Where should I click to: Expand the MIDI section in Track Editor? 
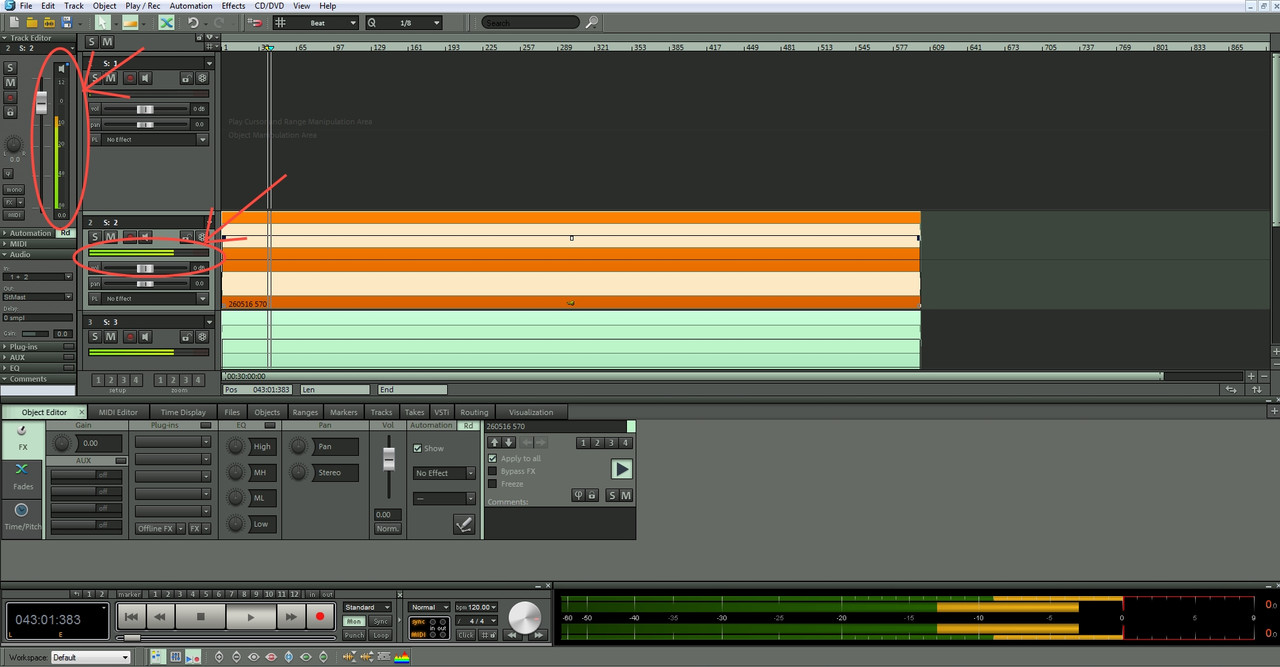(38, 243)
